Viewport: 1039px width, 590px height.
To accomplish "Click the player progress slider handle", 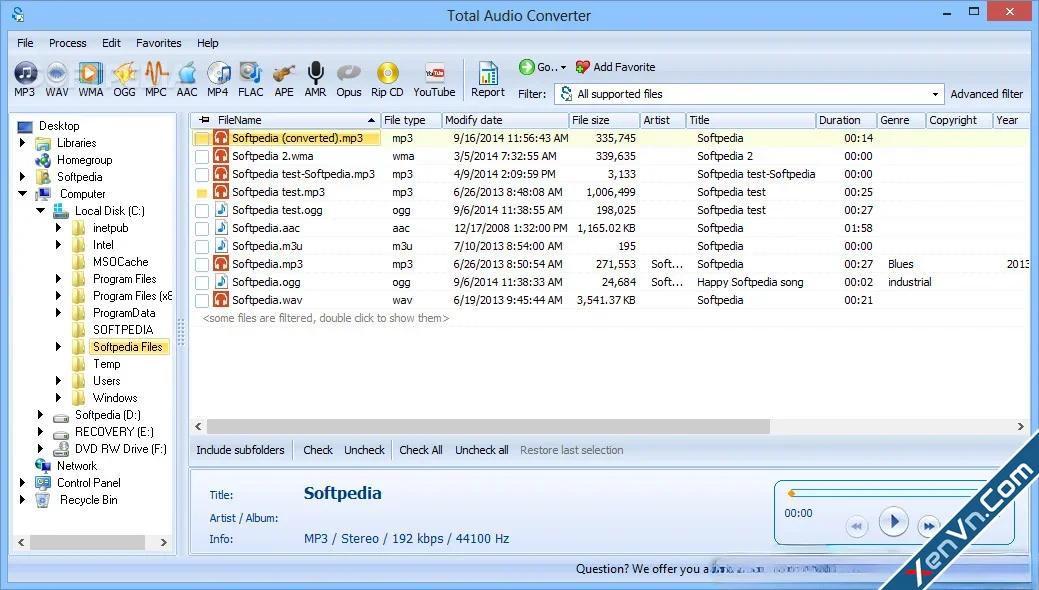I will tap(791, 493).
